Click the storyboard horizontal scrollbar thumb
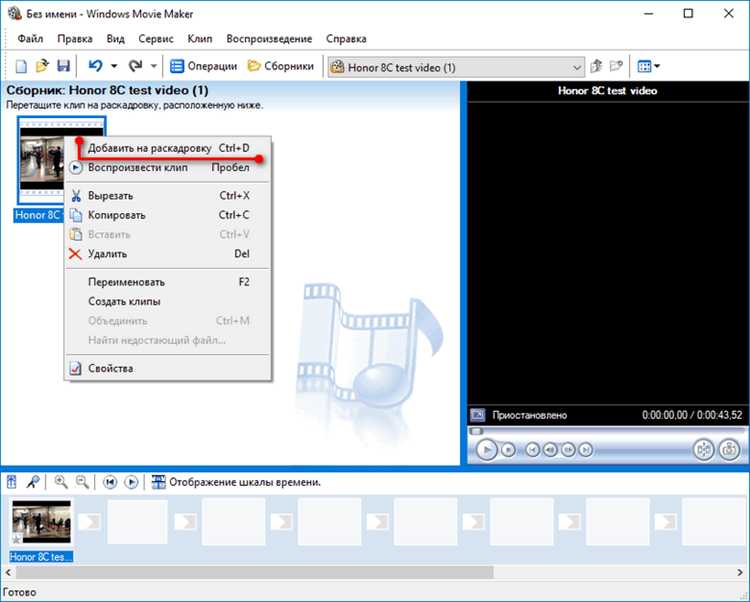 [x=254, y=572]
